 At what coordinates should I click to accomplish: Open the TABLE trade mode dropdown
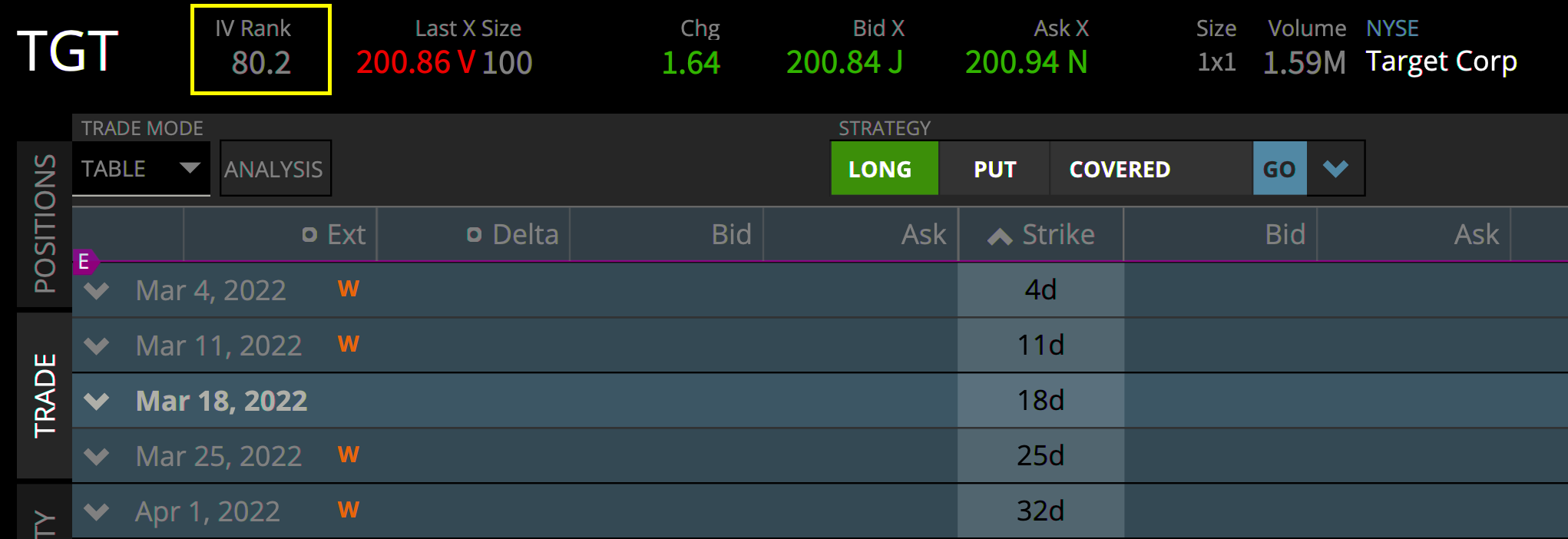141,169
